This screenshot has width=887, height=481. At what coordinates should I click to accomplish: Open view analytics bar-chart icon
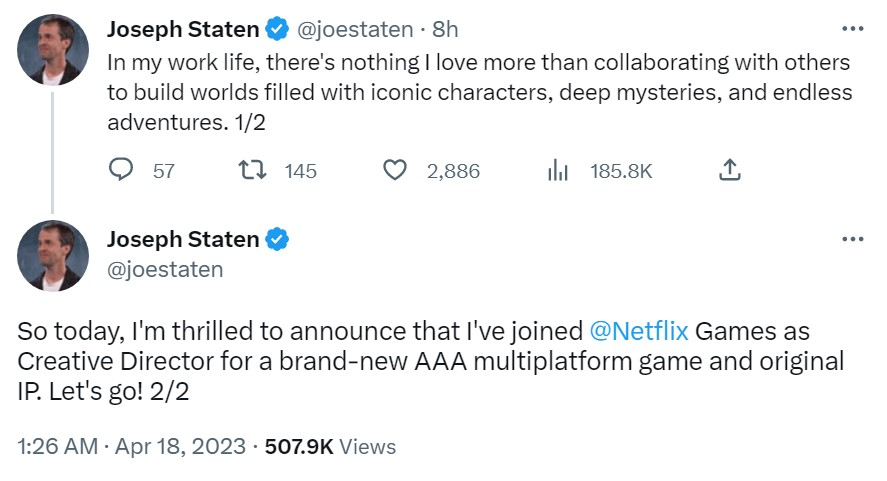pyautogui.click(x=558, y=171)
